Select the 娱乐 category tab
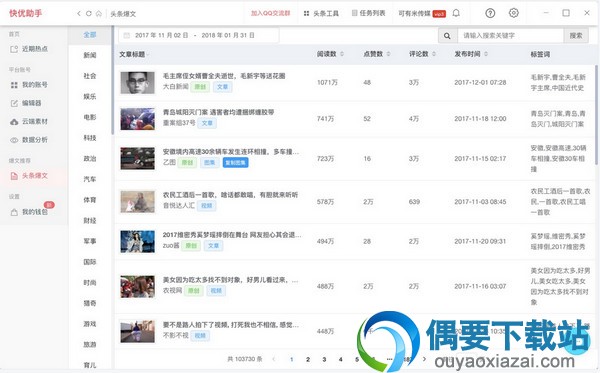The height and width of the screenshot is (373, 600). click(x=90, y=97)
